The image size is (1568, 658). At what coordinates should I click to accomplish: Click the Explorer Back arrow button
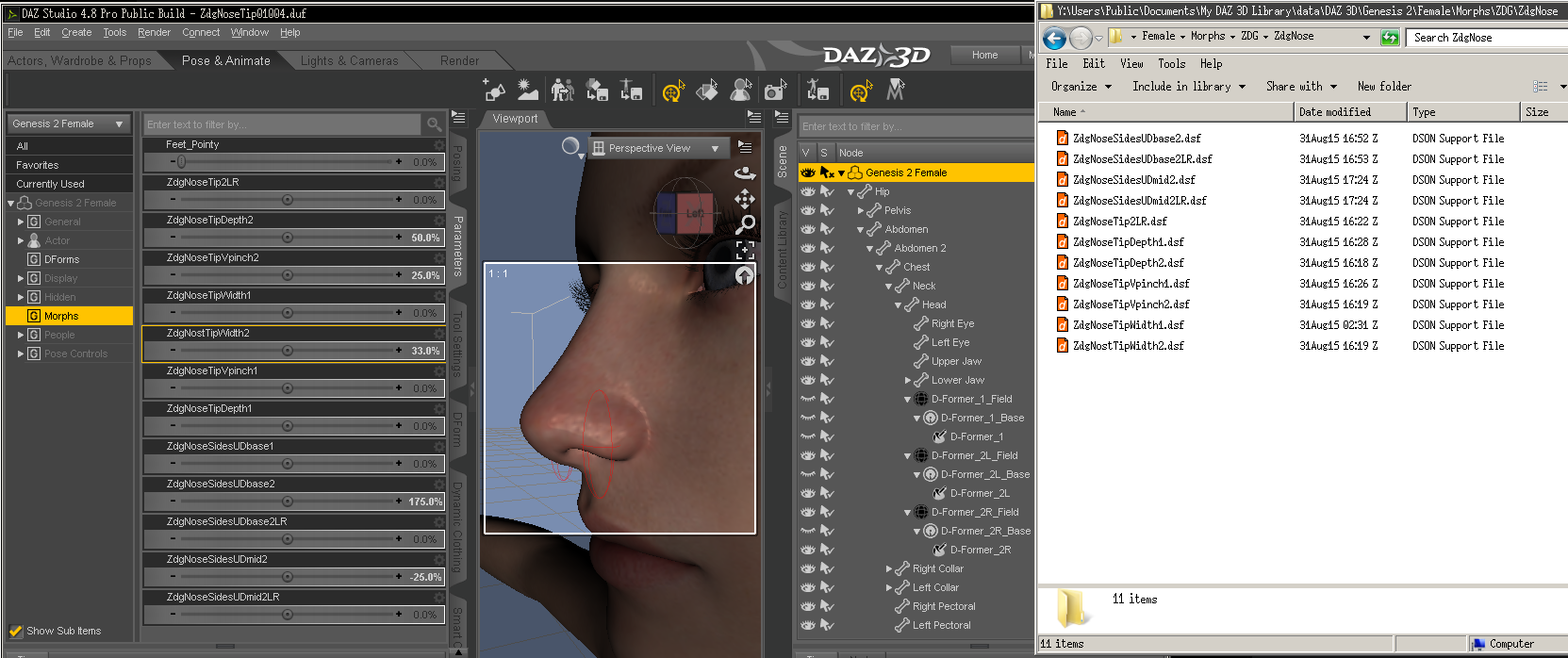1055,38
